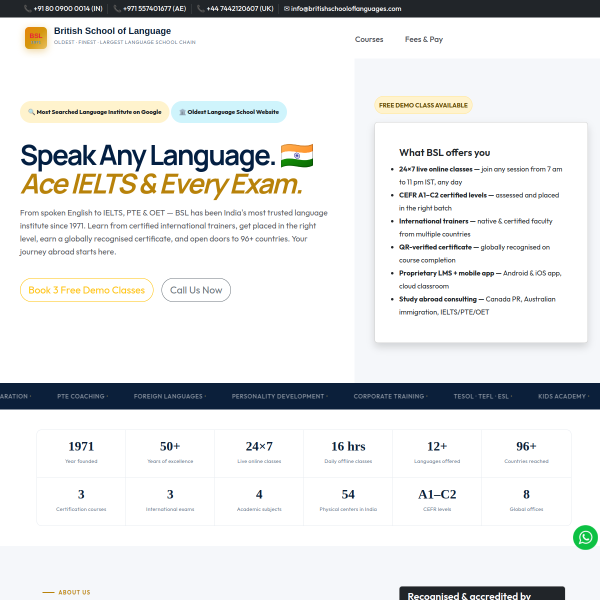The height and width of the screenshot is (600, 600).
Task: Click the Call Us Now button
Action: pos(196,290)
